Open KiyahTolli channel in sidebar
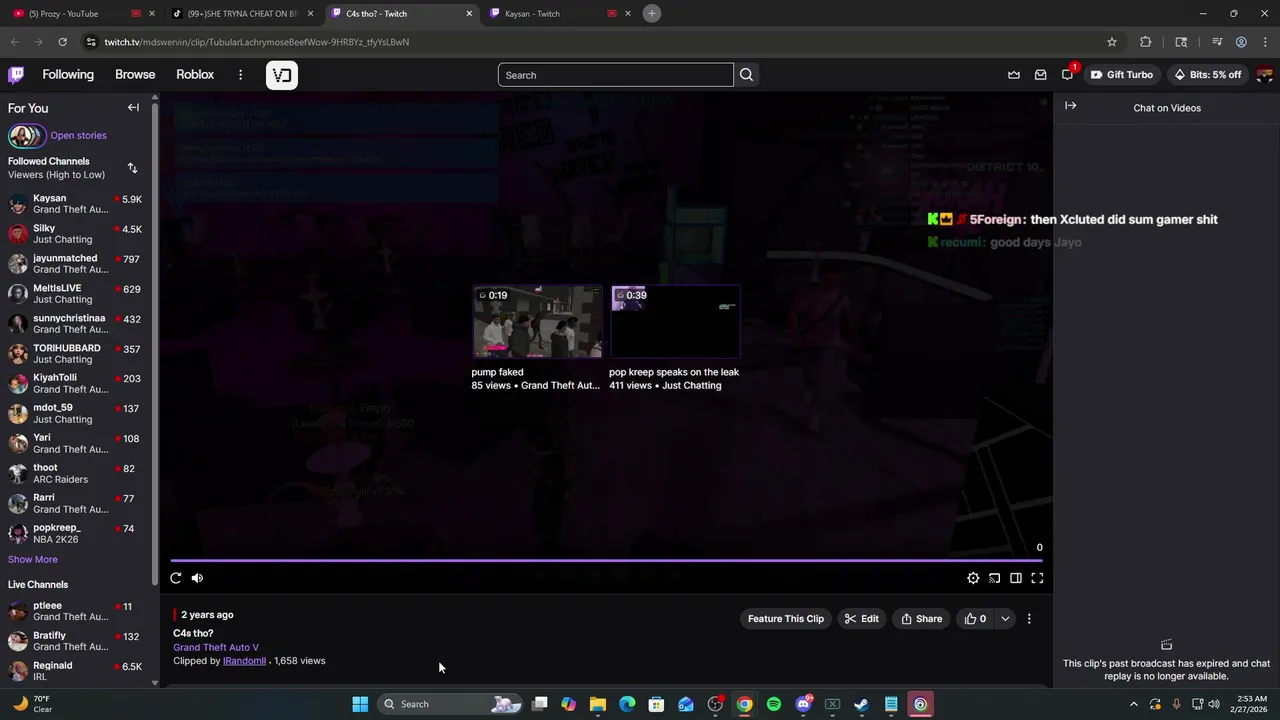Viewport: 1280px width, 720px height. tap(75, 384)
